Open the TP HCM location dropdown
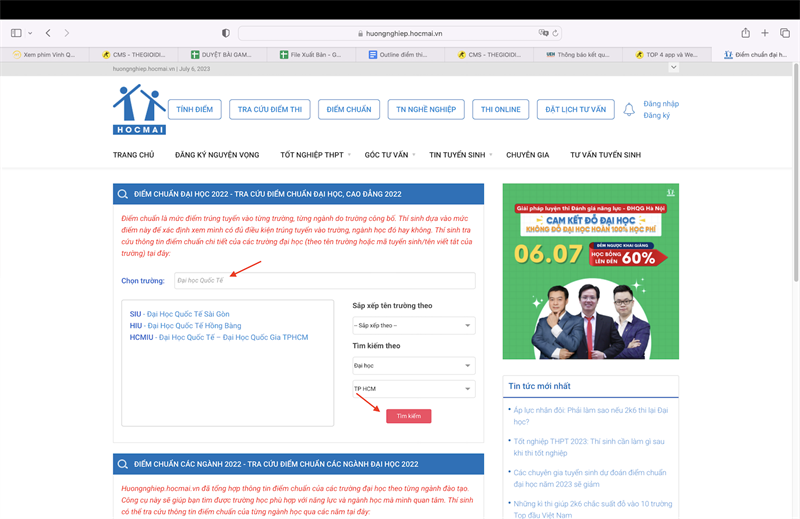Viewport: 800px width, 519px height. (x=414, y=389)
